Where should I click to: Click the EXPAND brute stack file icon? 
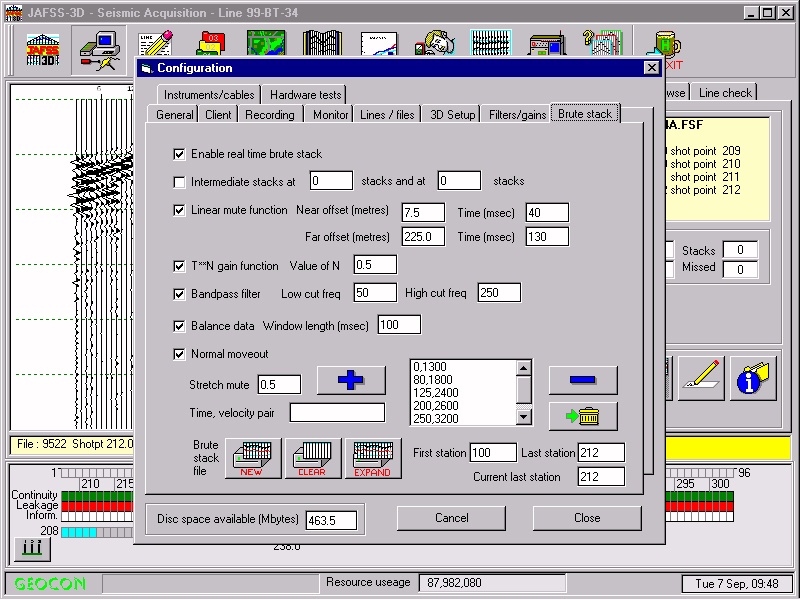(x=373, y=458)
